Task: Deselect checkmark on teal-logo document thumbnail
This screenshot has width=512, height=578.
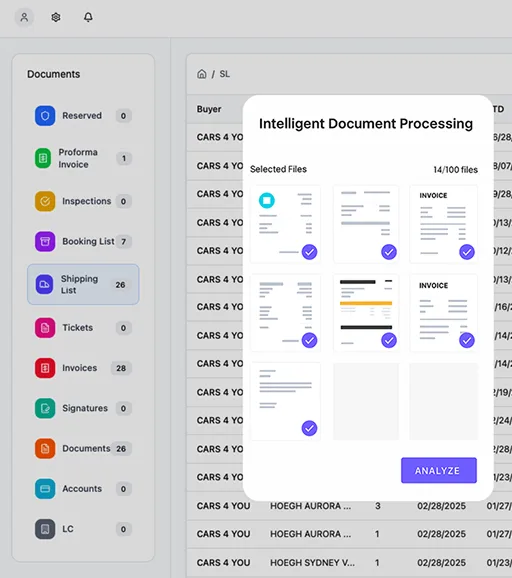Action: coord(309,252)
